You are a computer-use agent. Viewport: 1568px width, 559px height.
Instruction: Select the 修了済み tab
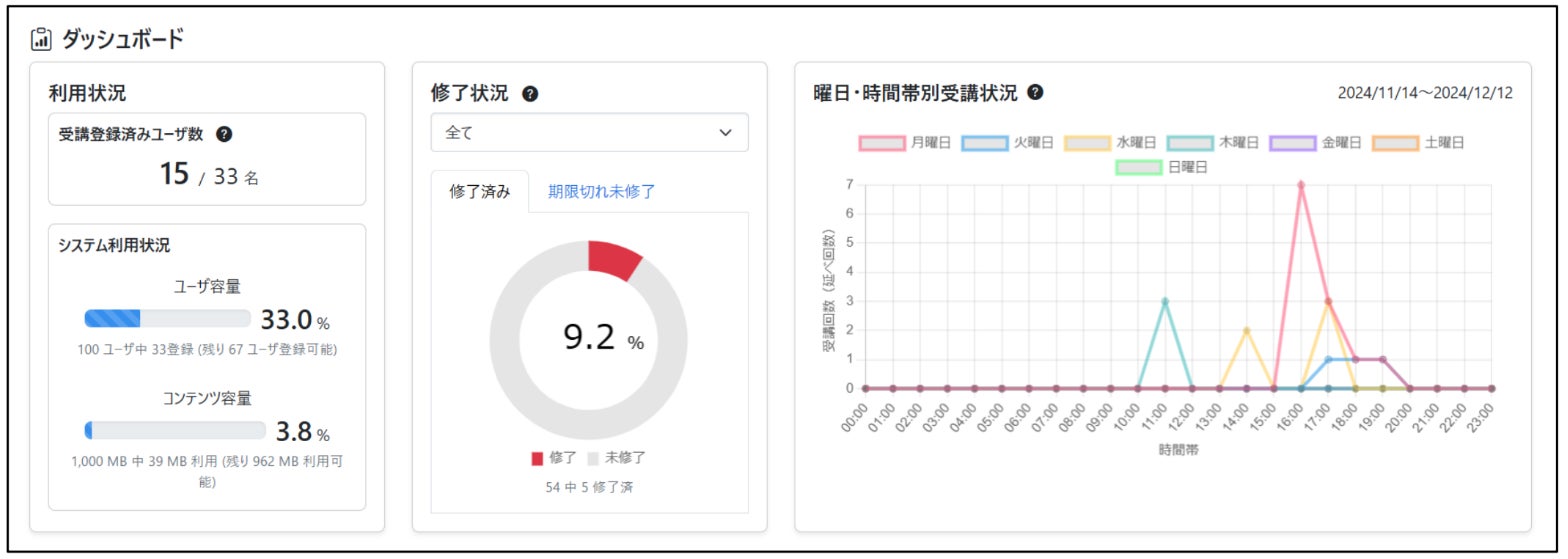click(480, 191)
